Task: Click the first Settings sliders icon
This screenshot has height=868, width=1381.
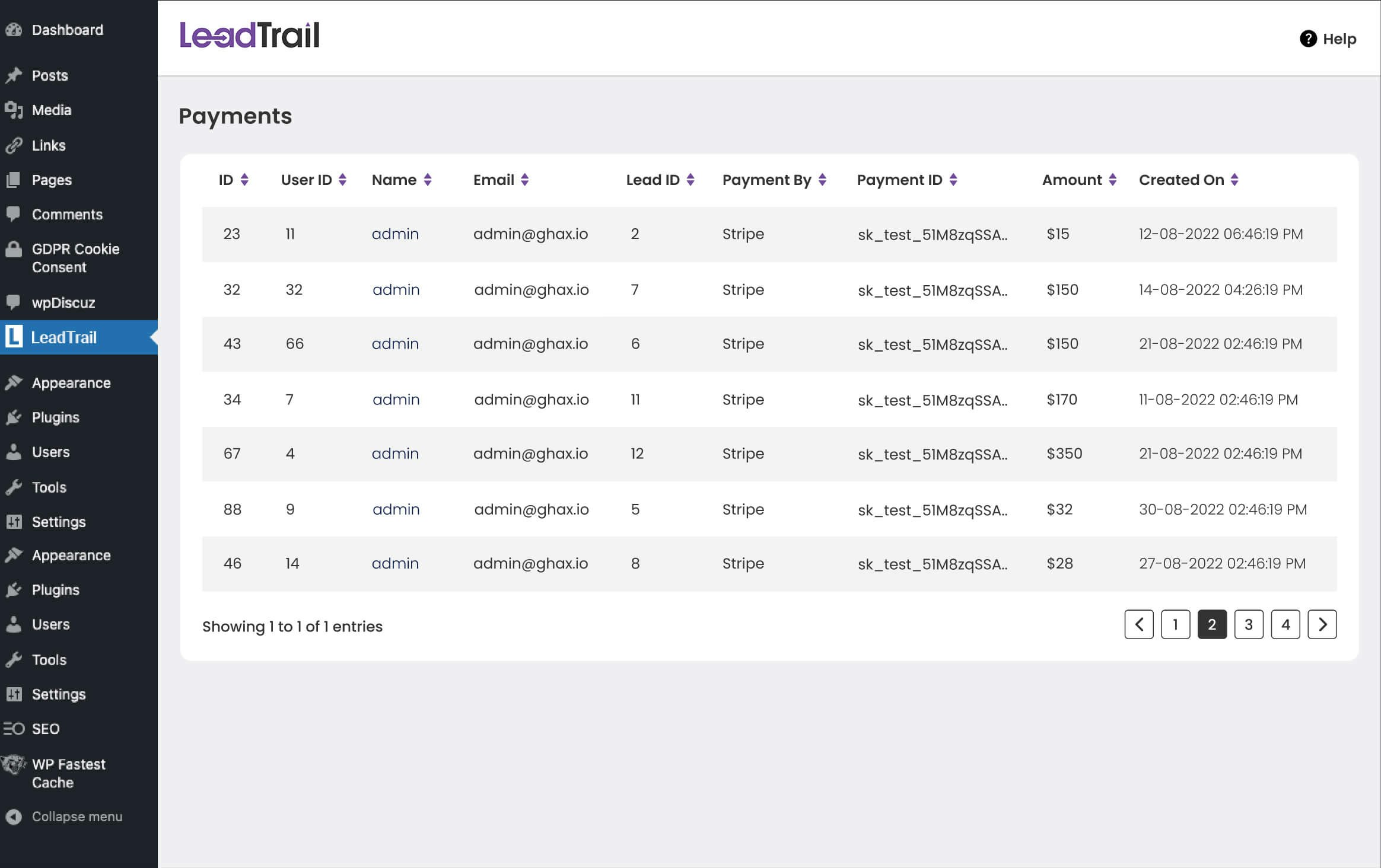Action: coord(14,522)
